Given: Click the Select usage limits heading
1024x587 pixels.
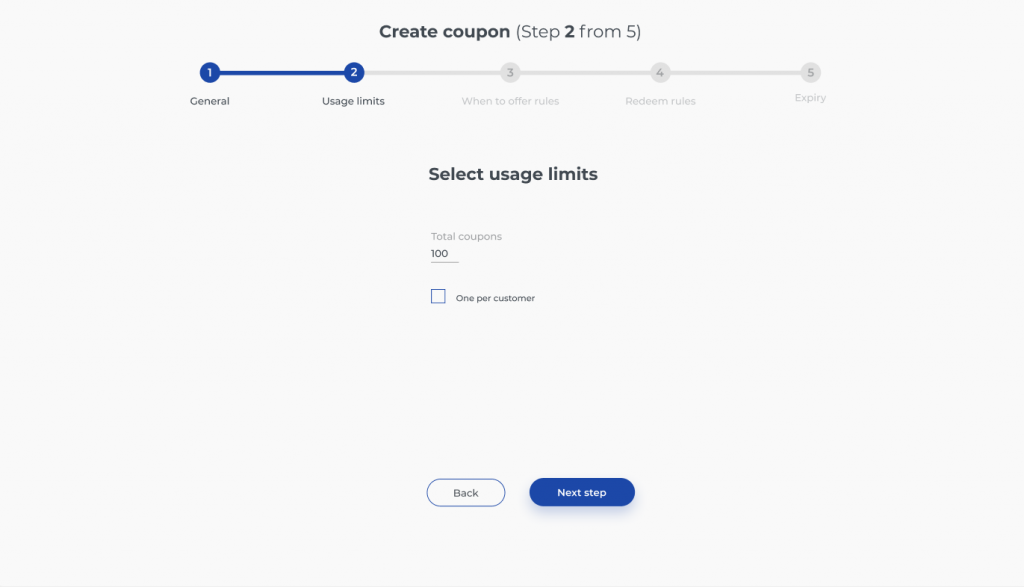Looking at the screenshot, I should pos(513,174).
